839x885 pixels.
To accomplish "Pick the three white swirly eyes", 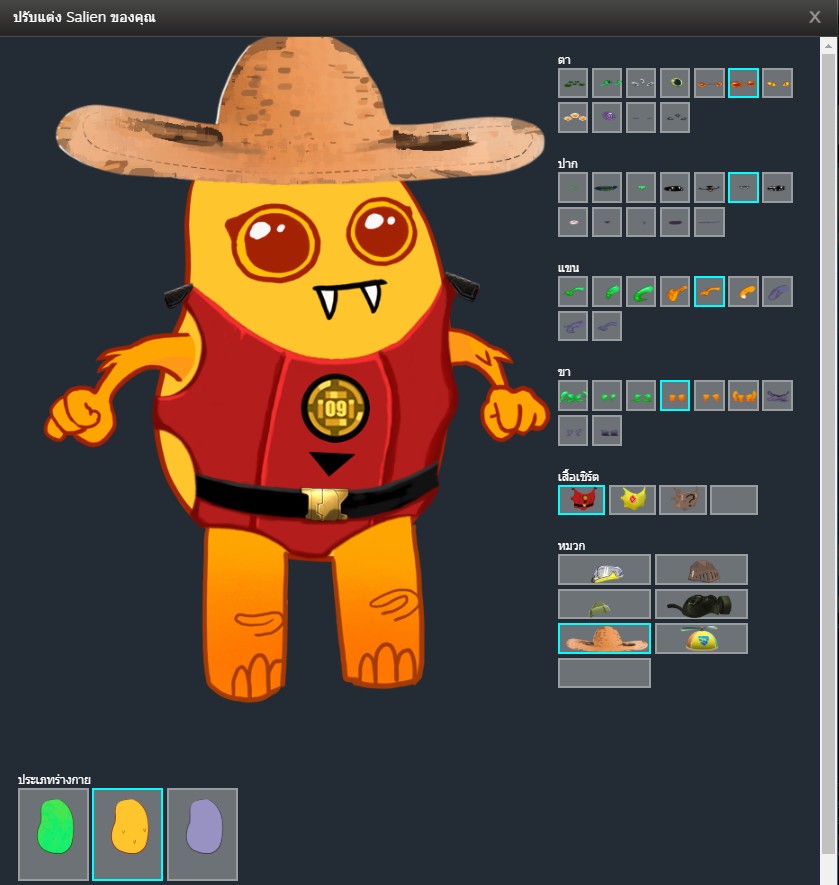I will (641, 84).
